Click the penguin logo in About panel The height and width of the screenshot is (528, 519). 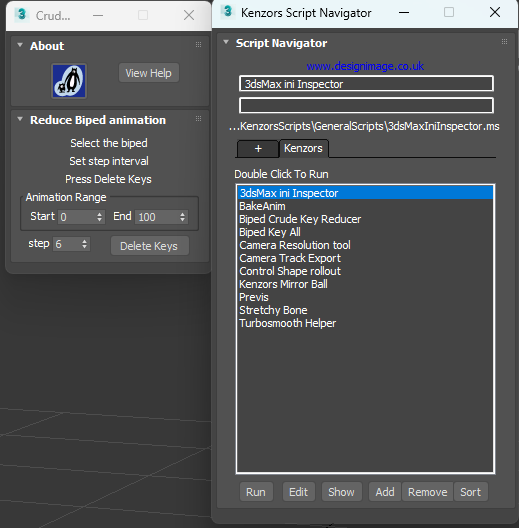[69, 81]
